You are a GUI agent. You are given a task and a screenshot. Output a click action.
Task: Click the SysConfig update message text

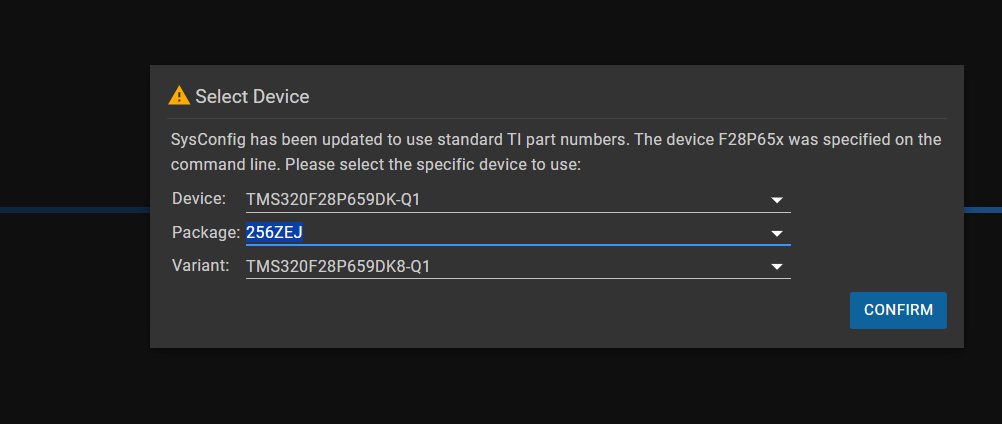pyautogui.click(x=556, y=152)
